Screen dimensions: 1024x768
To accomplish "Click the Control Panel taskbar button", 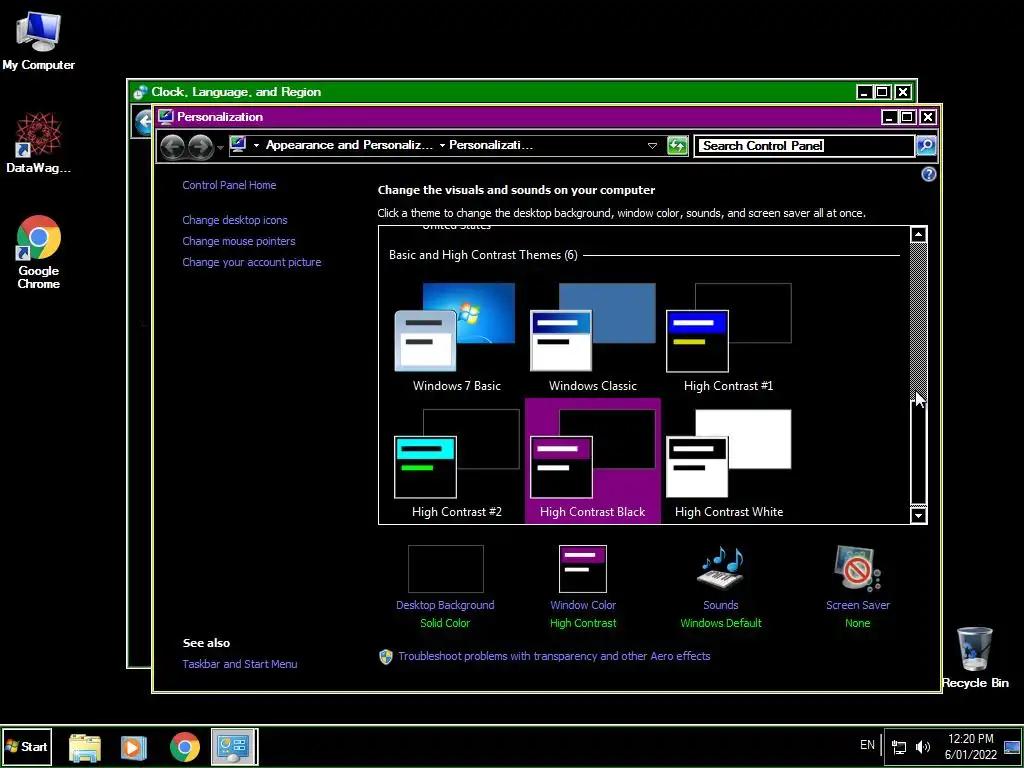I will [234, 747].
